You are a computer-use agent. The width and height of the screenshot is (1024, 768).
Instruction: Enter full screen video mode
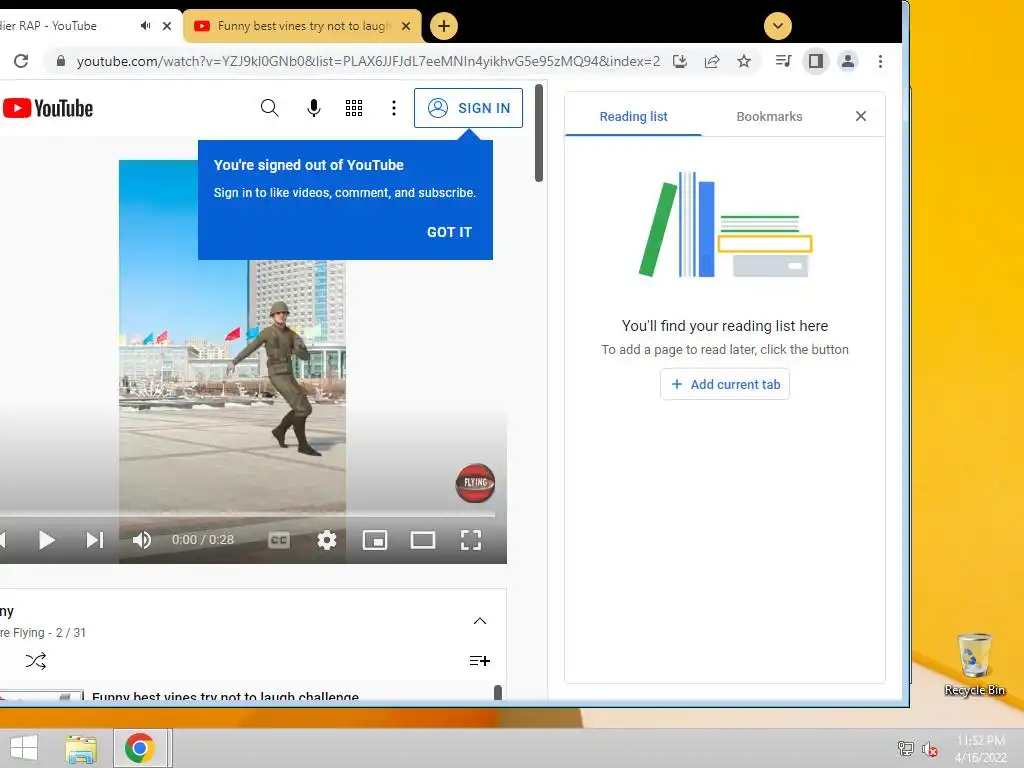471,540
